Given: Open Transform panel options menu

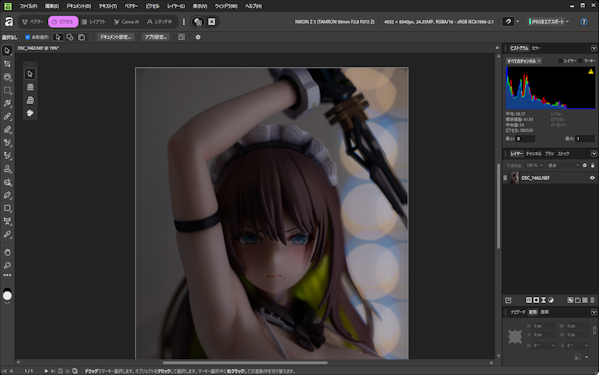Looking at the screenshot, I should pyautogui.click(x=594, y=312).
